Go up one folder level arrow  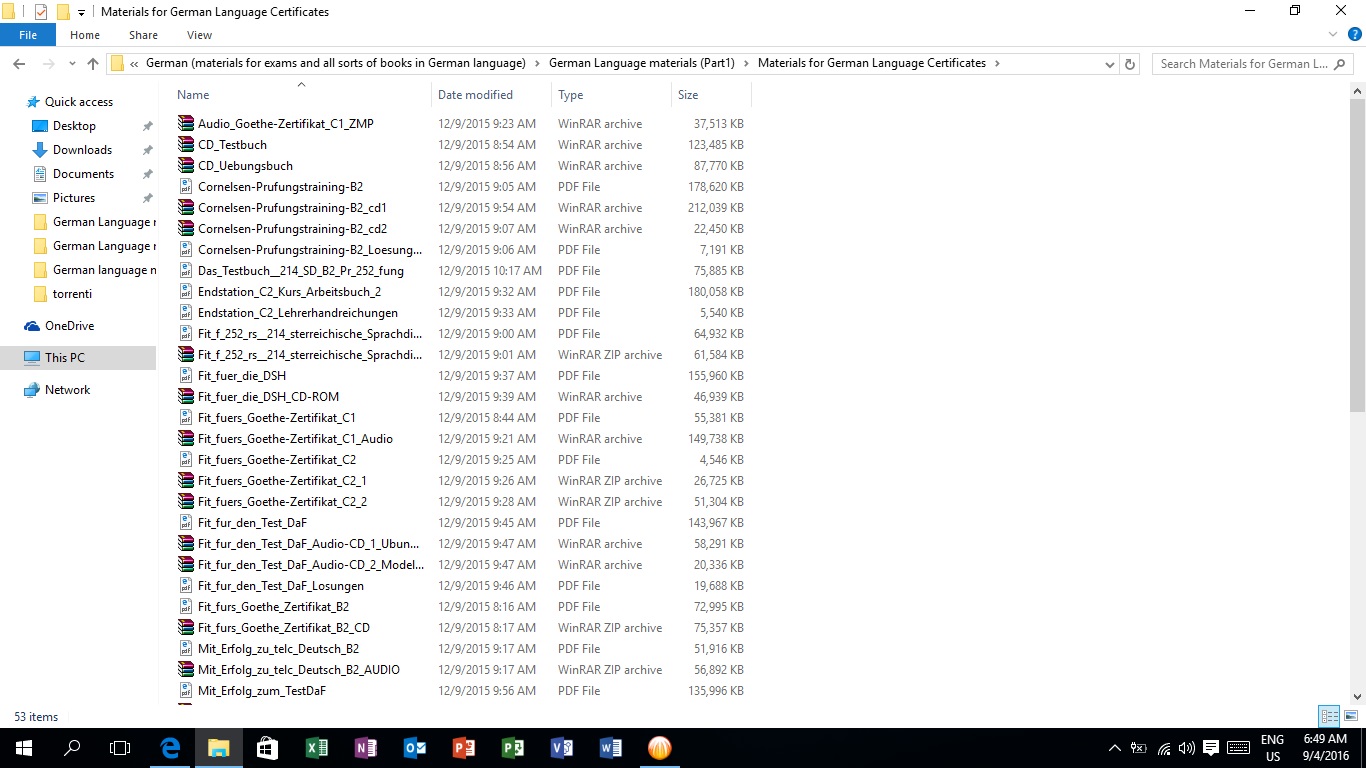[x=93, y=63]
